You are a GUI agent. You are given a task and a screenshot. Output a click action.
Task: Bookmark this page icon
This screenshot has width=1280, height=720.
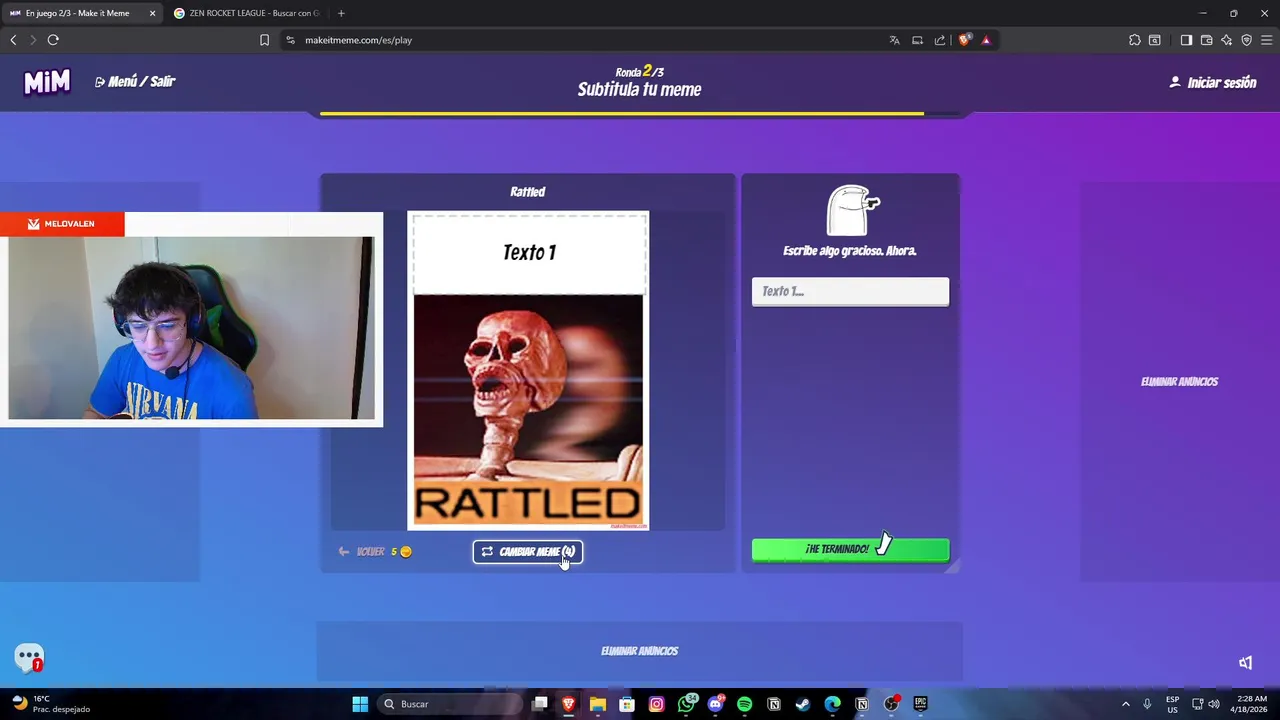click(x=264, y=40)
